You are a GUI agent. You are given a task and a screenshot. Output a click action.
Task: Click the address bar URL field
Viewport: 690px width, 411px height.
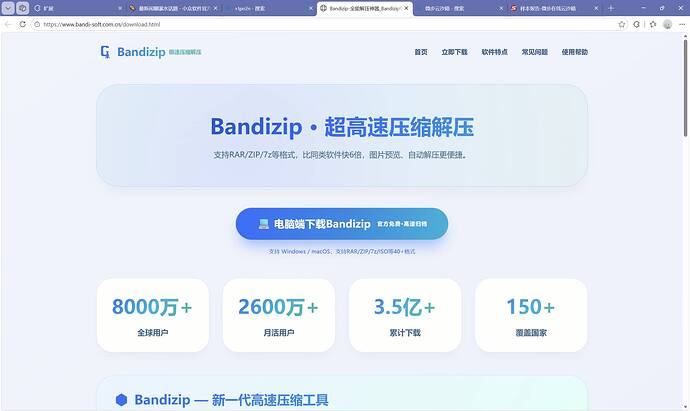tap(326, 24)
